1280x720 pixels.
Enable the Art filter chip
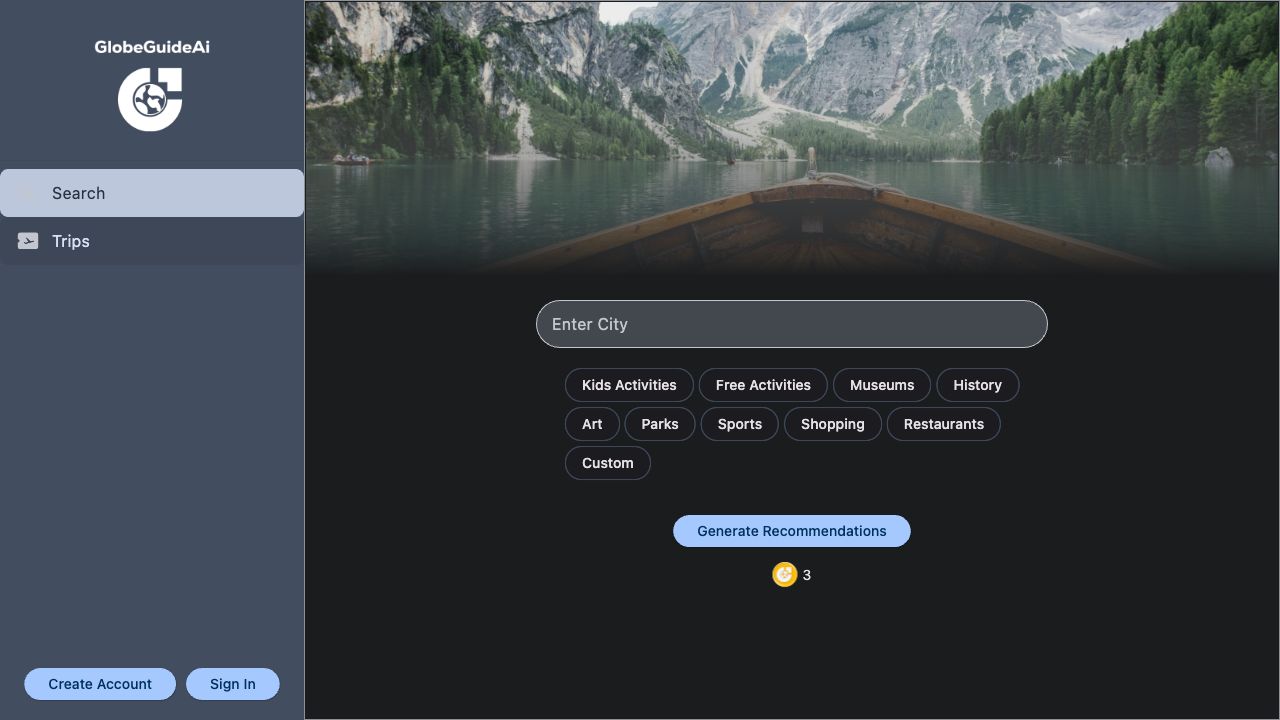click(592, 424)
